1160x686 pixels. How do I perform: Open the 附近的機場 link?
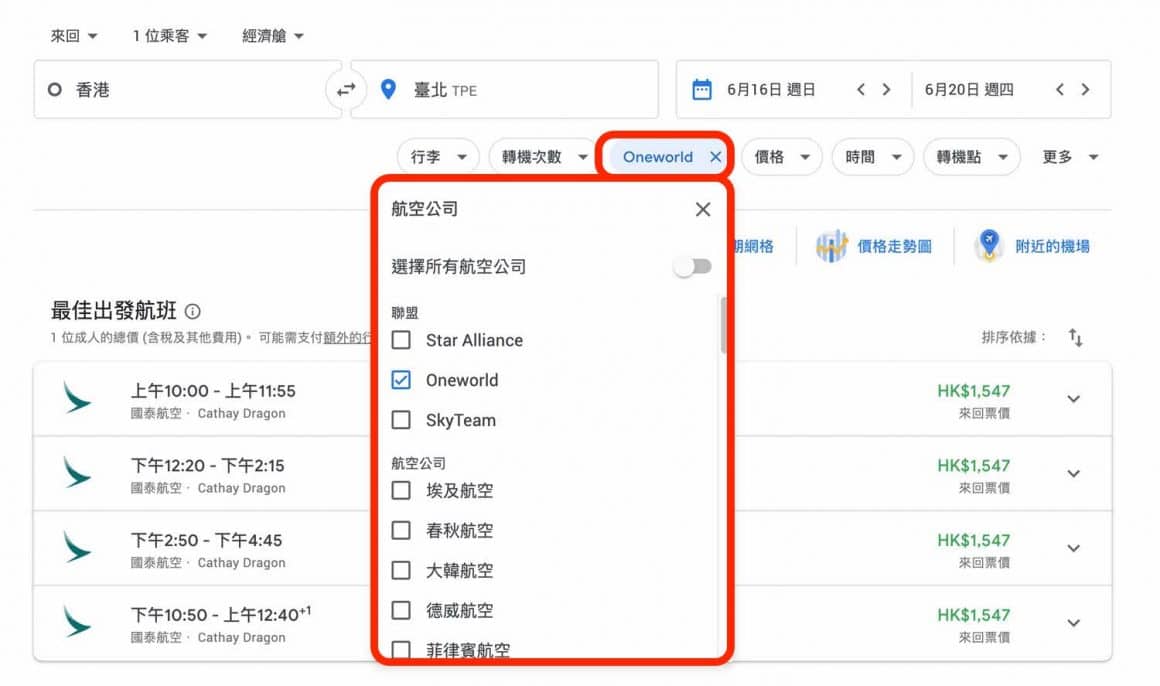[1052, 246]
